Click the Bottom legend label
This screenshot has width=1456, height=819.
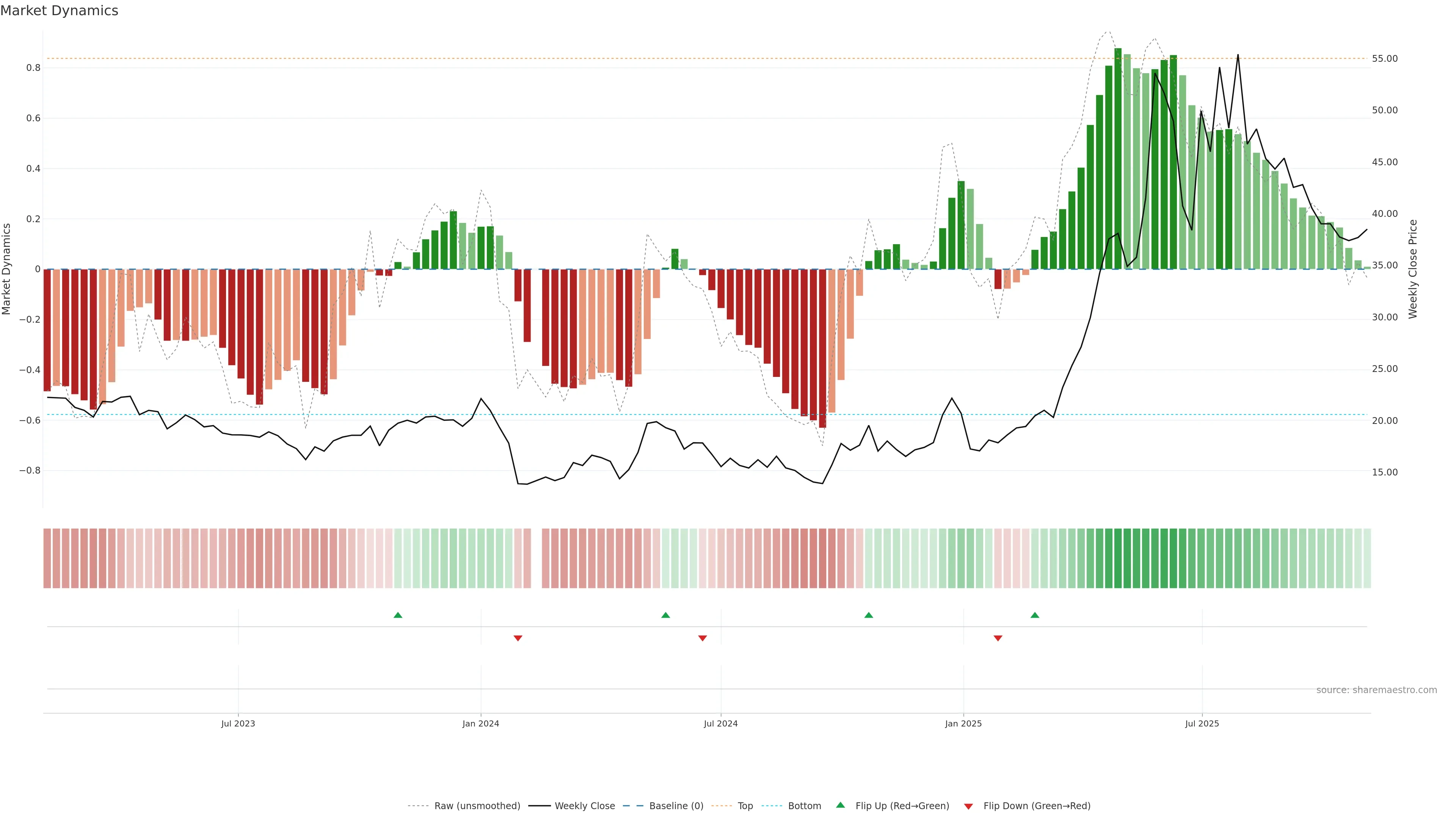pos(804,805)
